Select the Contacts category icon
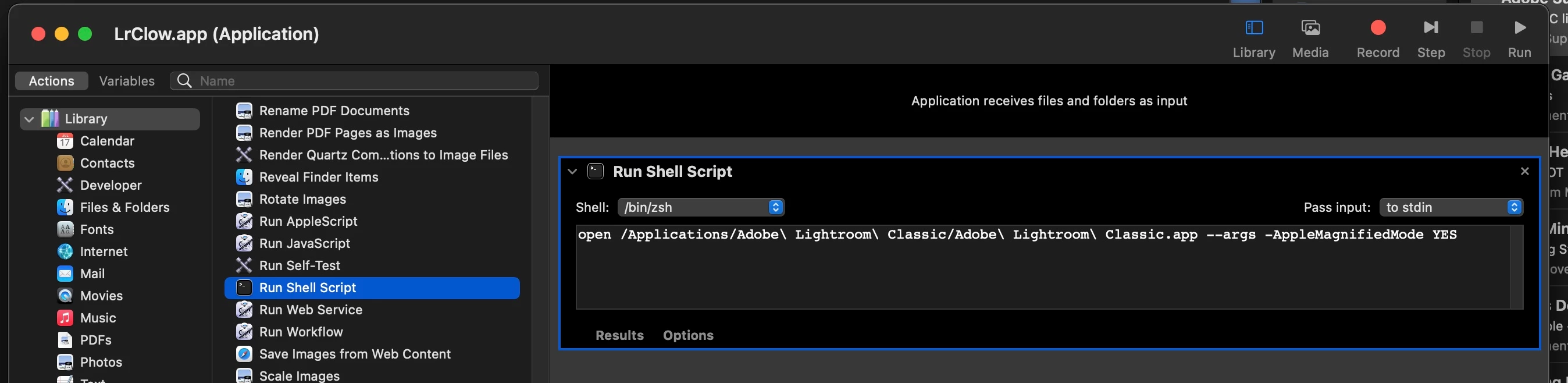 (x=65, y=163)
